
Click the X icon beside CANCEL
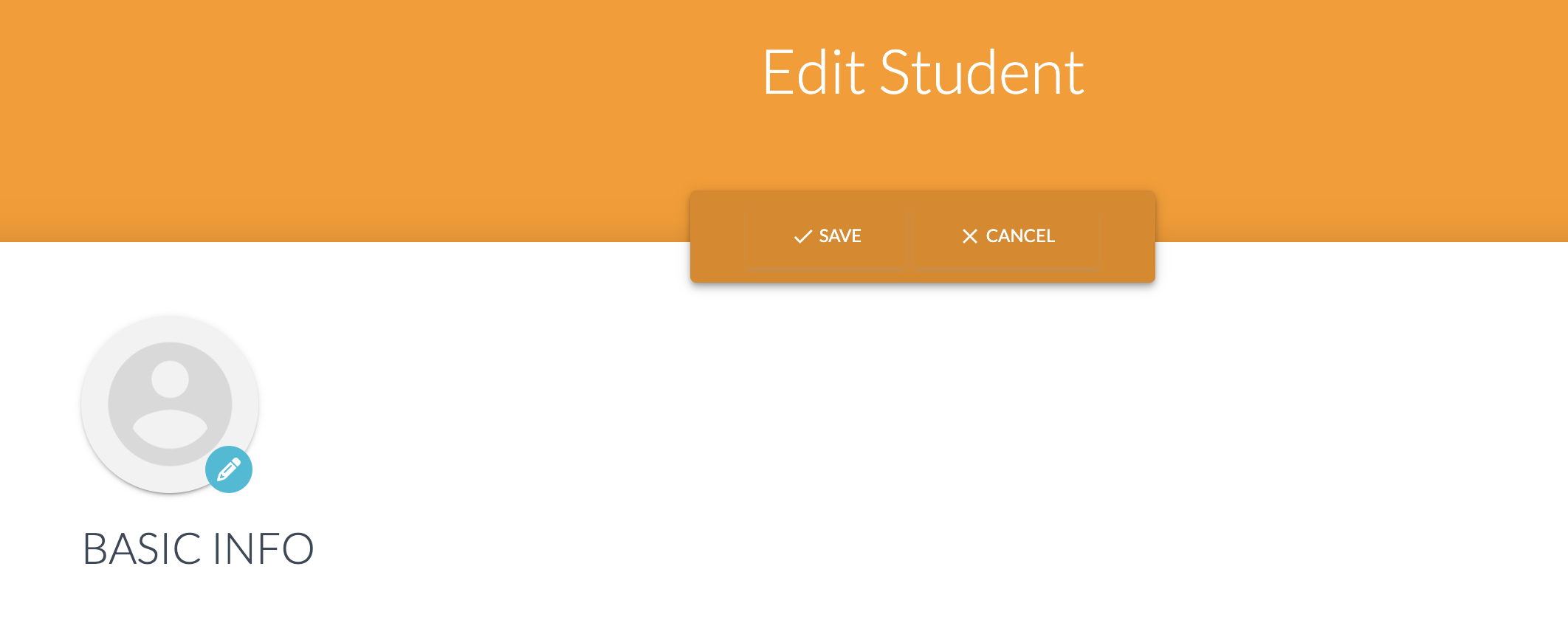point(970,236)
